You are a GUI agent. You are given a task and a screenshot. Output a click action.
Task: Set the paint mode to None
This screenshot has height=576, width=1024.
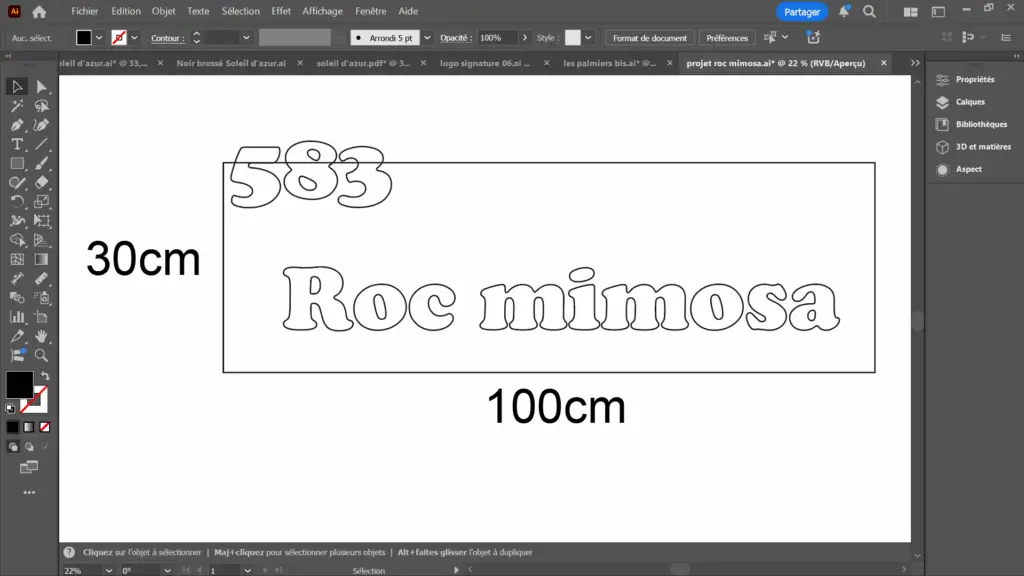tap(44, 427)
